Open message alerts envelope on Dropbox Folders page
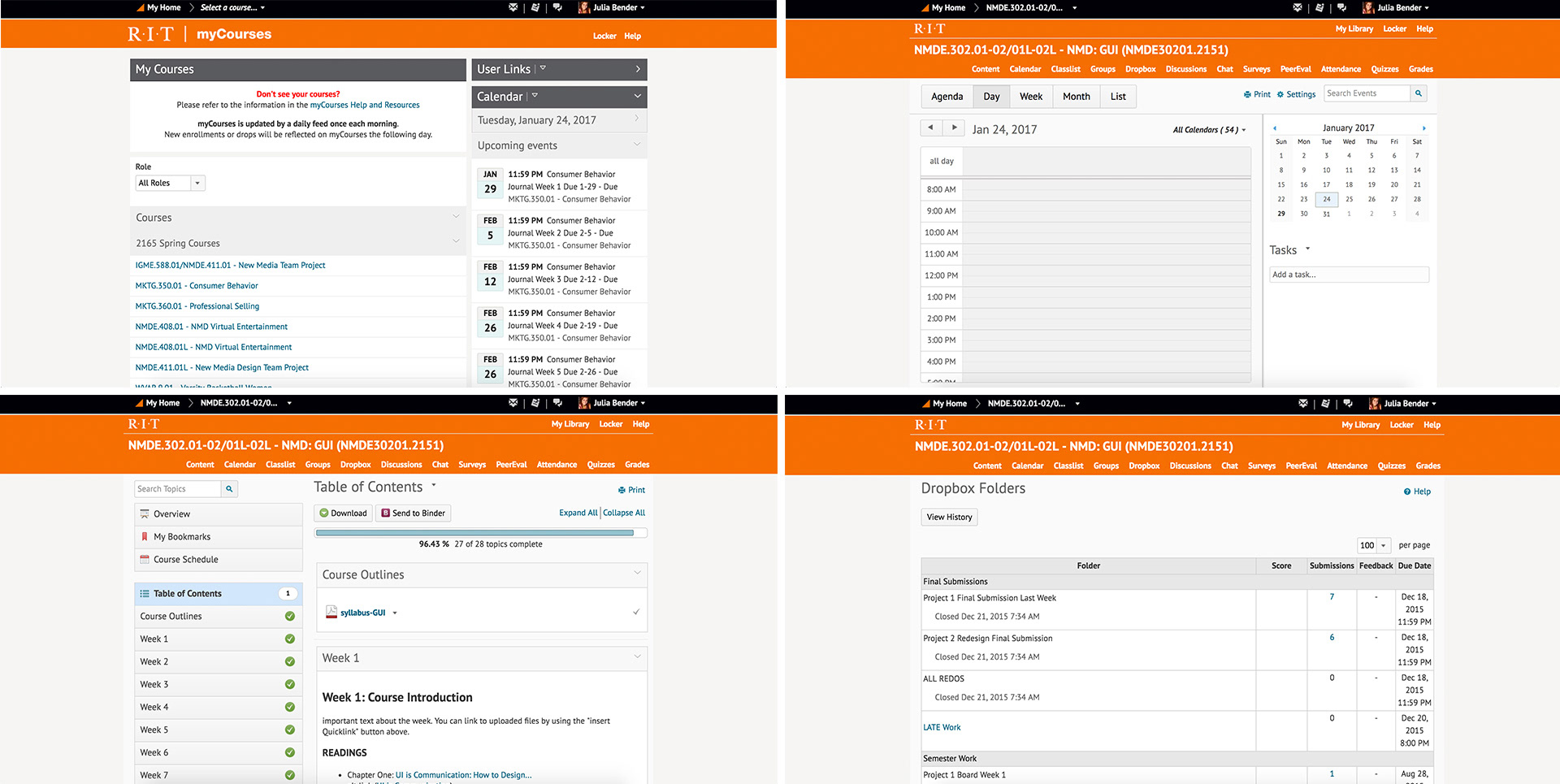Screen dimensions: 1560x784 (x=1303, y=403)
